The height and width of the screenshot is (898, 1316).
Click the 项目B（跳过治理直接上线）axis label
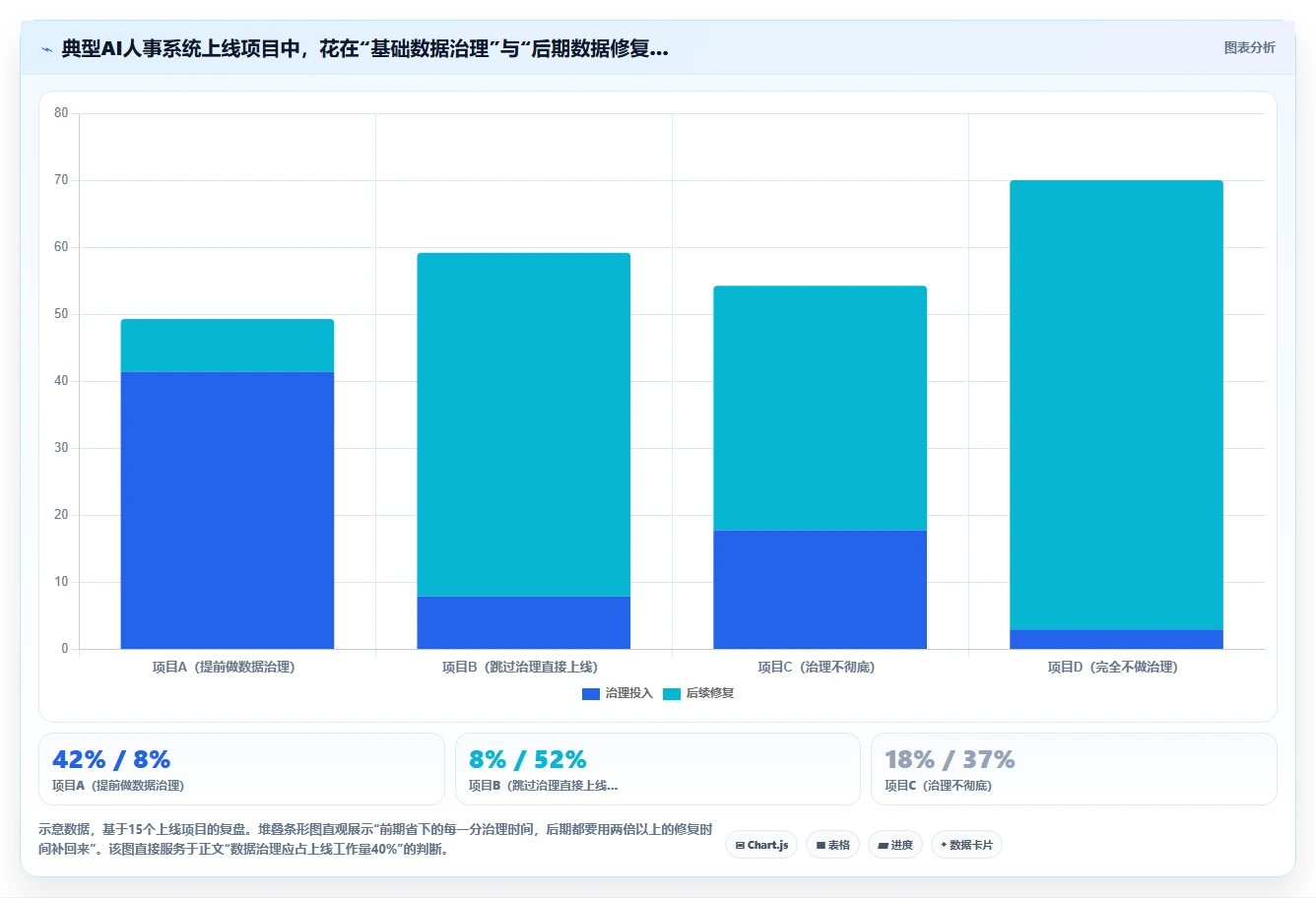point(520,667)
